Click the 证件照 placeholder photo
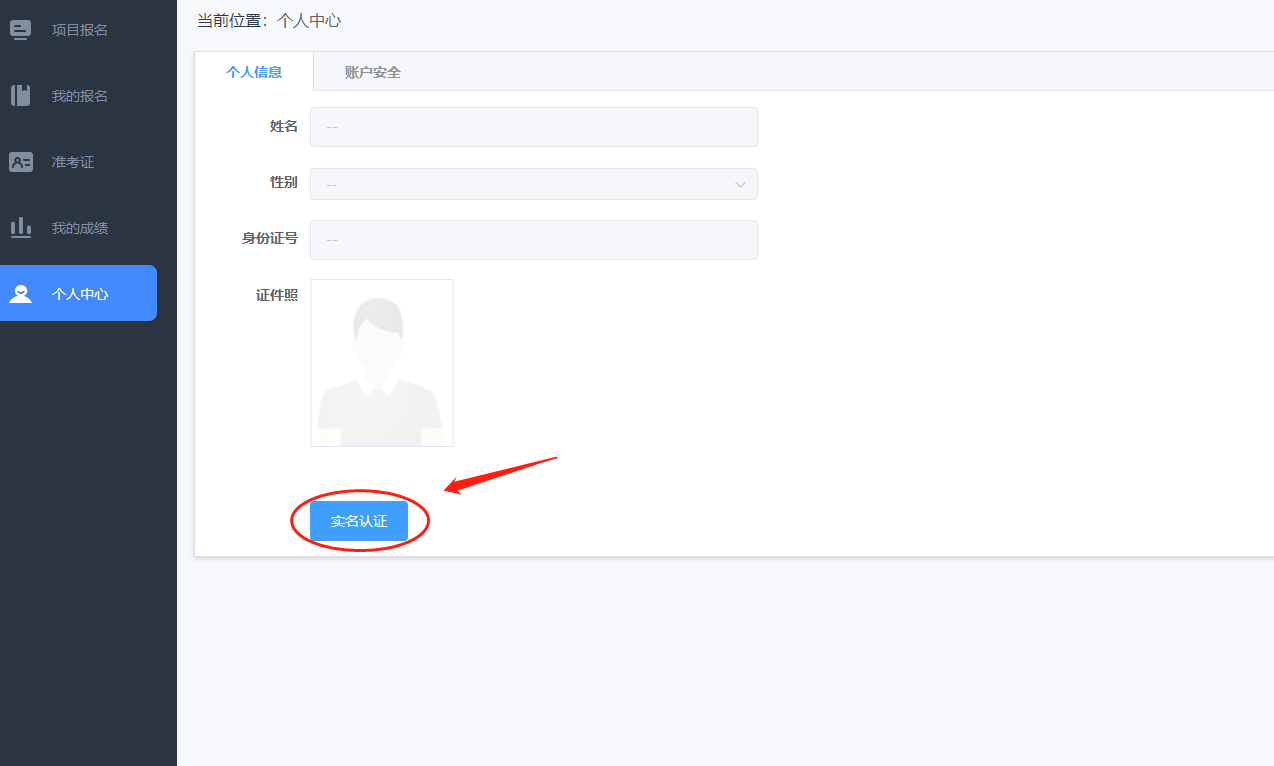Image resolution: width=1274 pixels, height=766 pixels. click(x=381, y=363)
